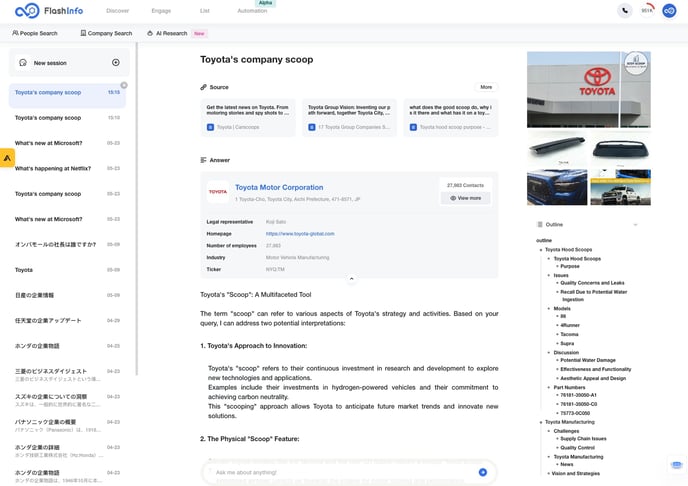Viewport: 688px width, 486px height.
Task: Click More in the Source section
Action: 486,87
